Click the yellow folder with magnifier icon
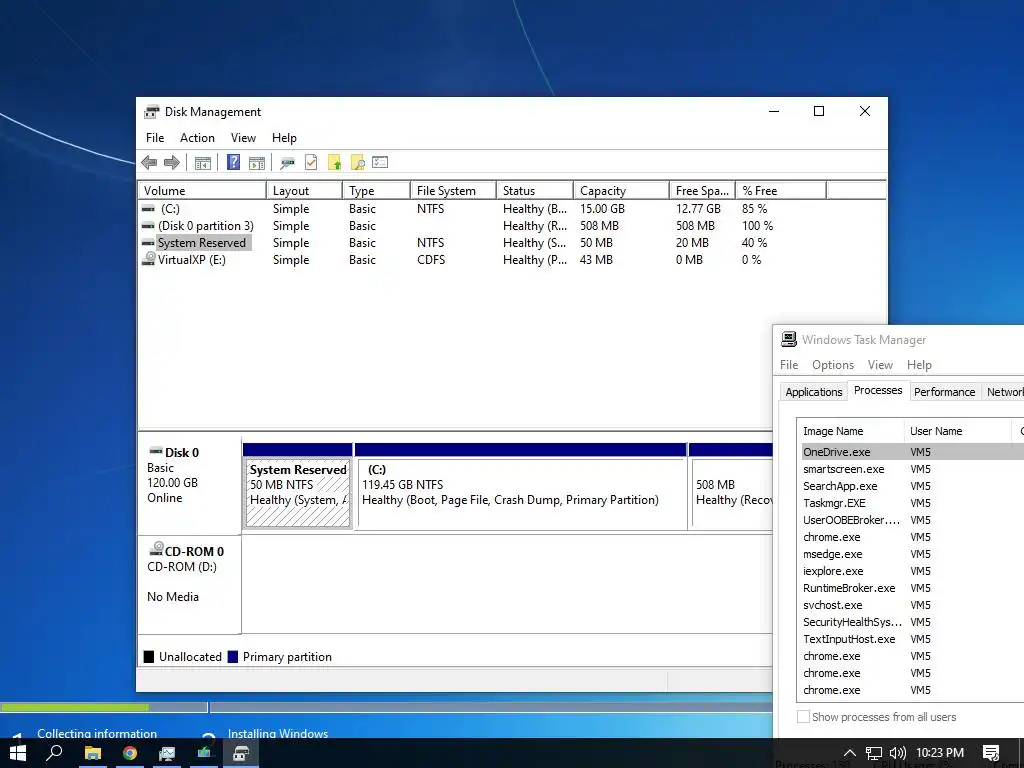The width and height of the screenshot is (1024, 768). pyautogui.click(x=357, y=162)
